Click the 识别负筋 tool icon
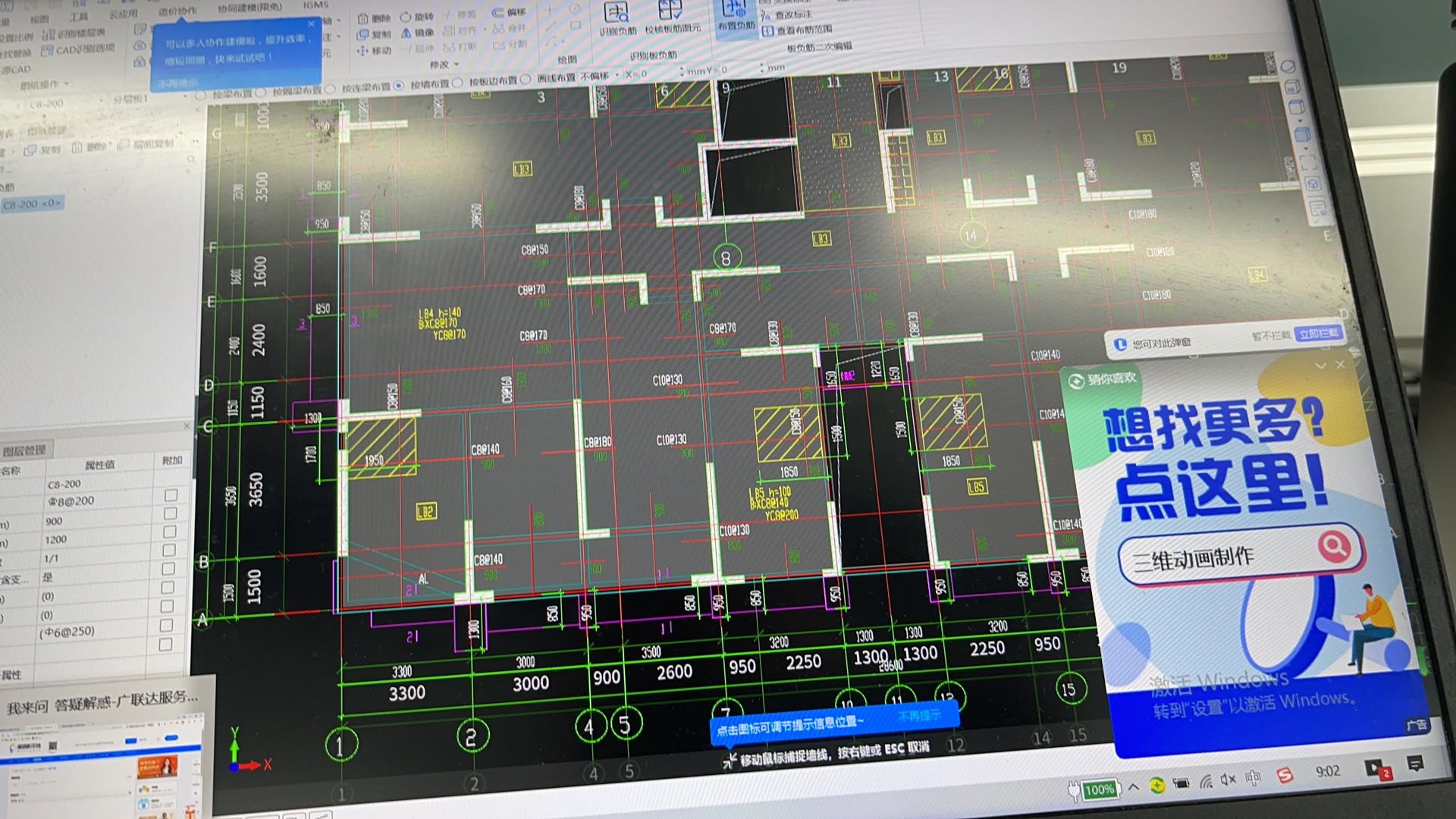 point(616,13)
